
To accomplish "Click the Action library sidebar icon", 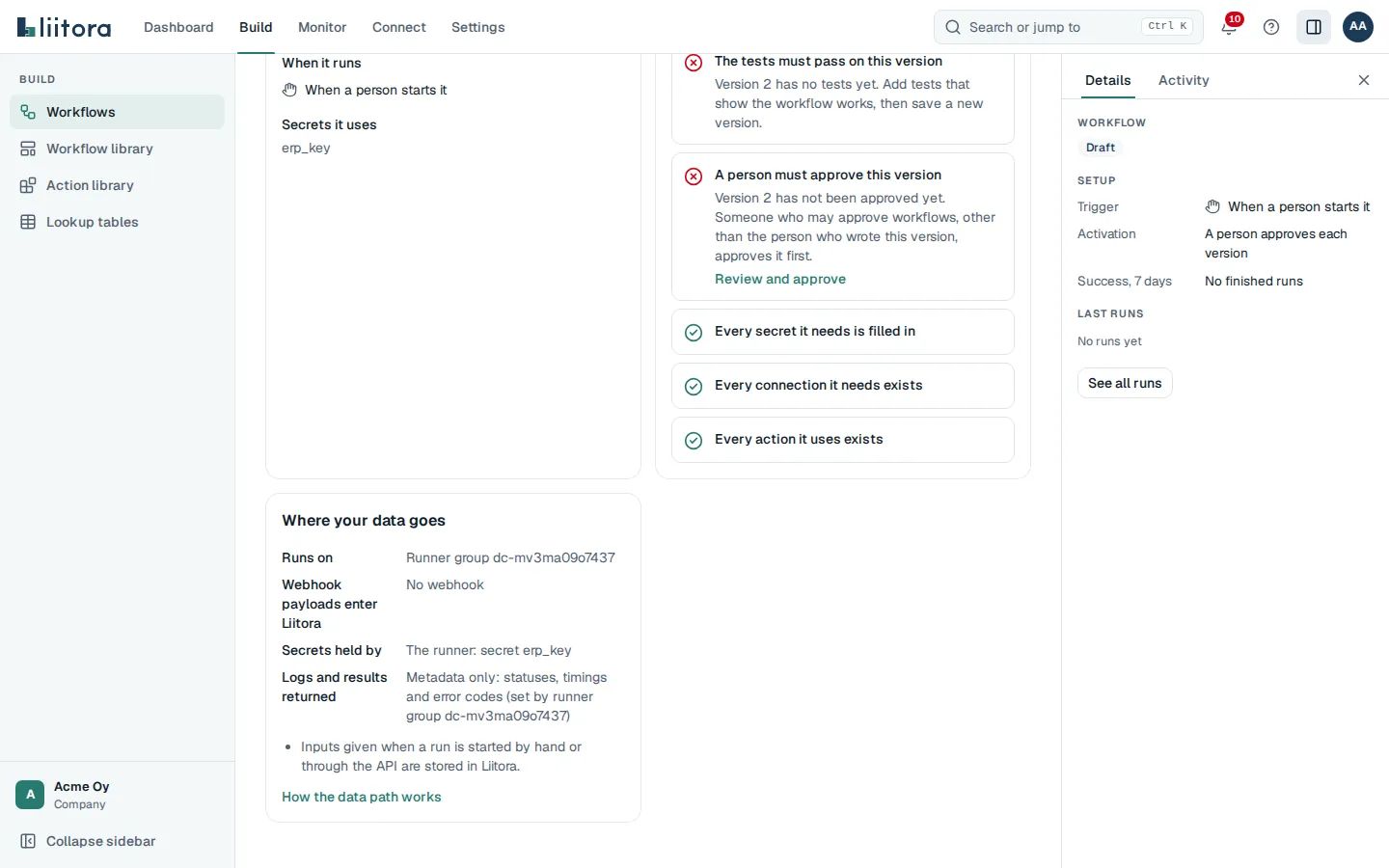I will [x=28, y=185].
